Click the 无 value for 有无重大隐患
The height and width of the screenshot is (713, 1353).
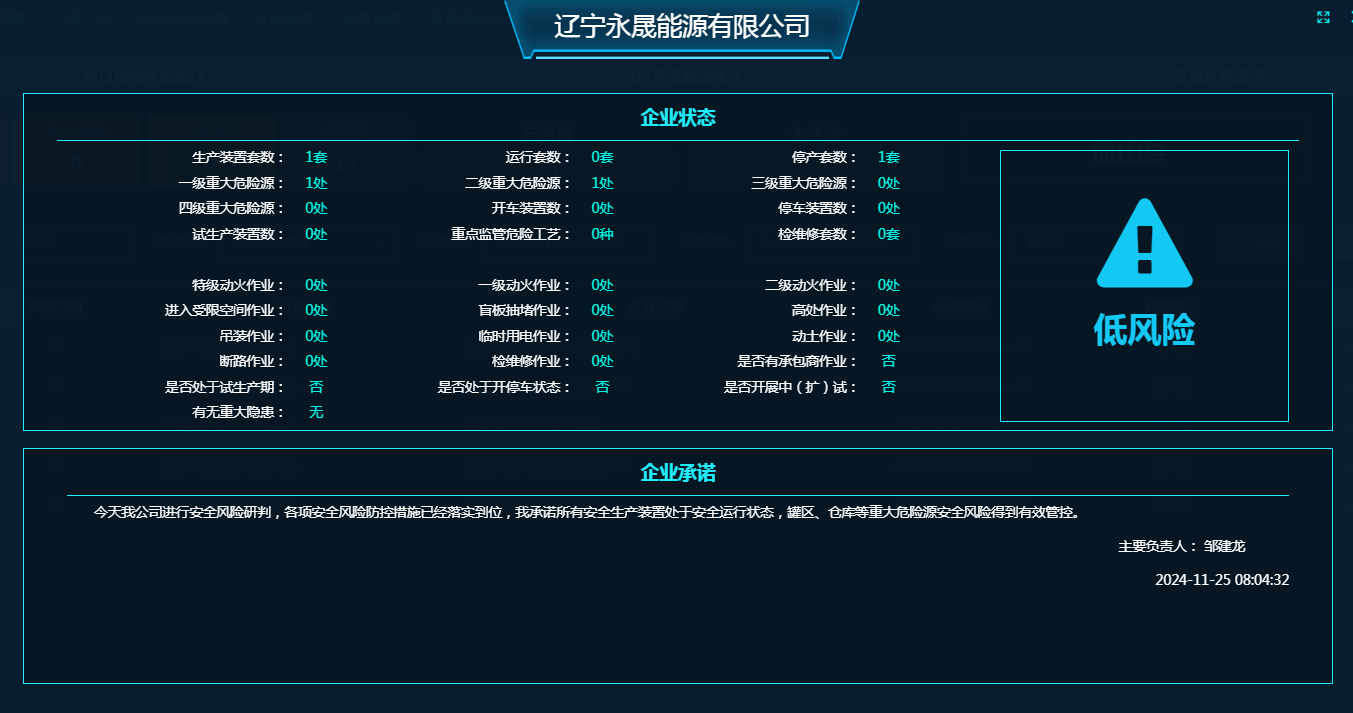tap(316, 412)
